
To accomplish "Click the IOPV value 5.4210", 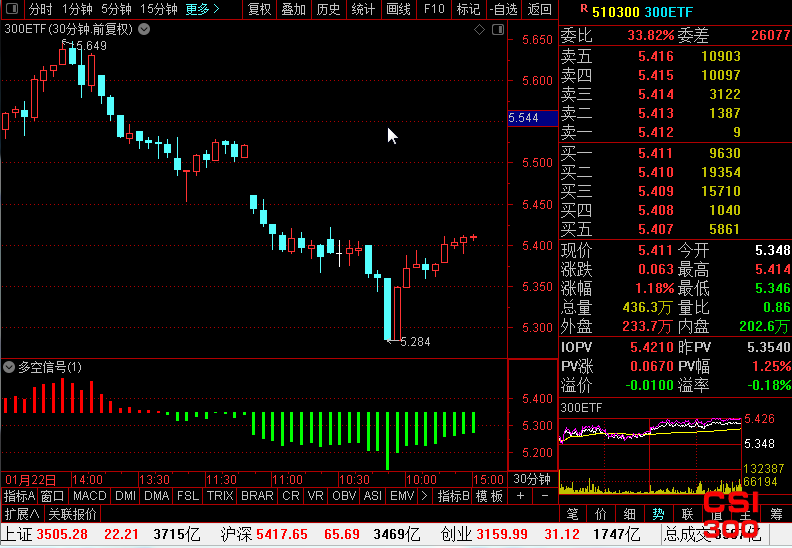I will 652,347.
